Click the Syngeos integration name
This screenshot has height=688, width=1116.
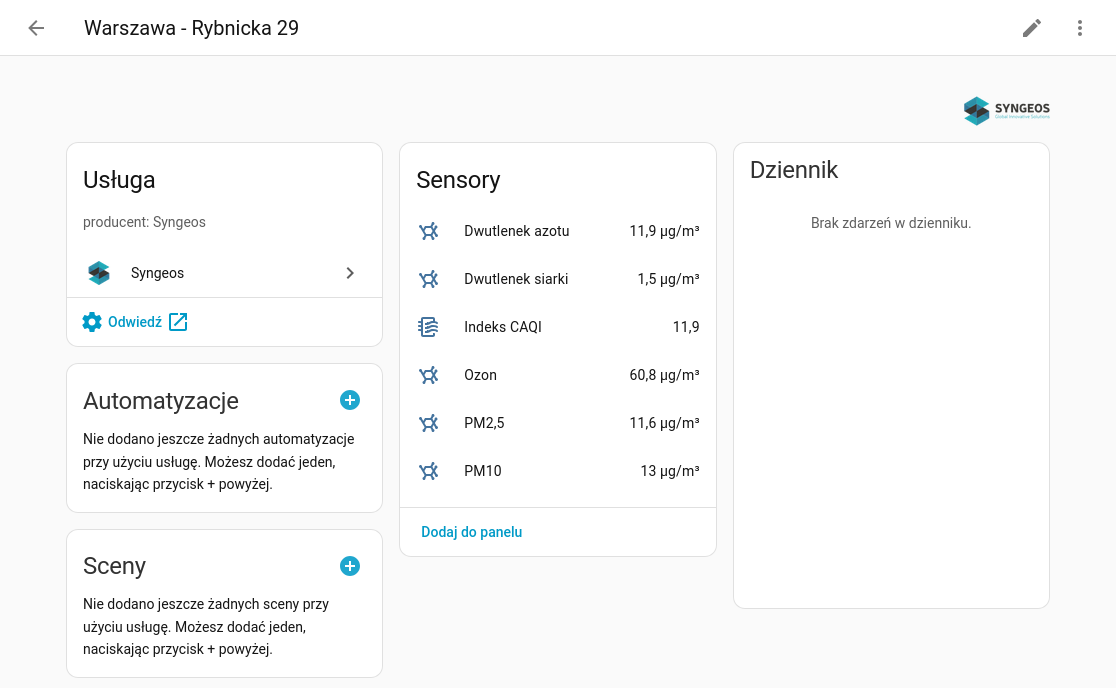(157, 273)
